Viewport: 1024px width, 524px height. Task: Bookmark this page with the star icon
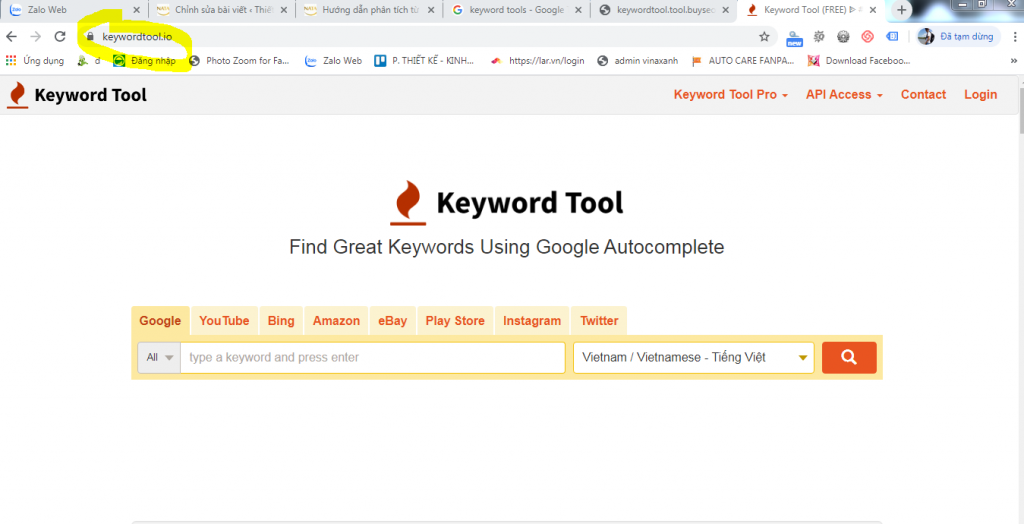pyautogui.click(x=764, y=37)
